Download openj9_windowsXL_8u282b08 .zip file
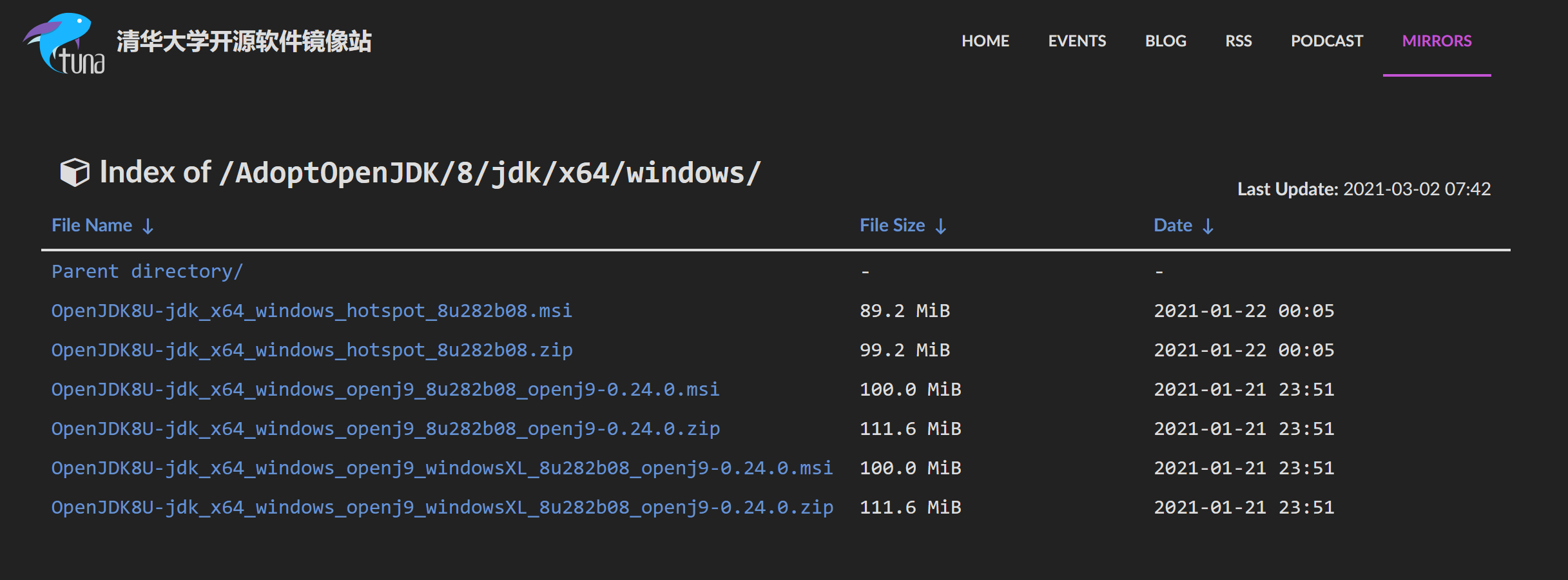The width and height of the screenshot is (1568, 580). tap(442, 507)
